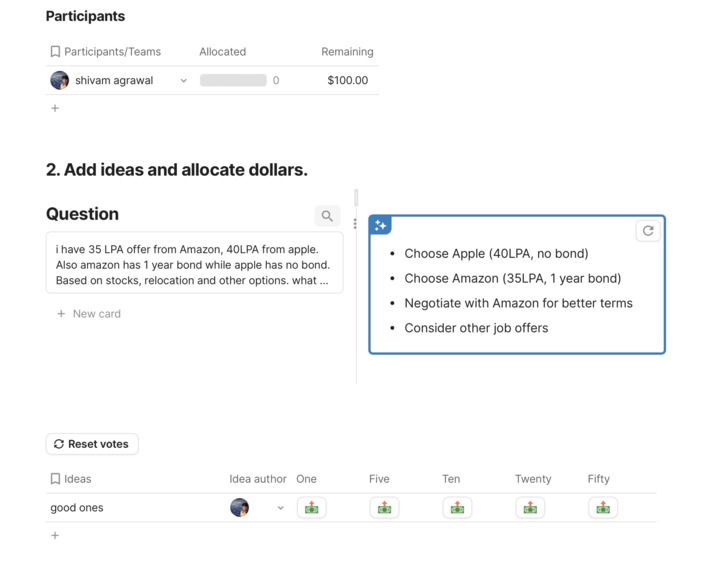
Task: Click the Ten column header
Action: (451, 479)
